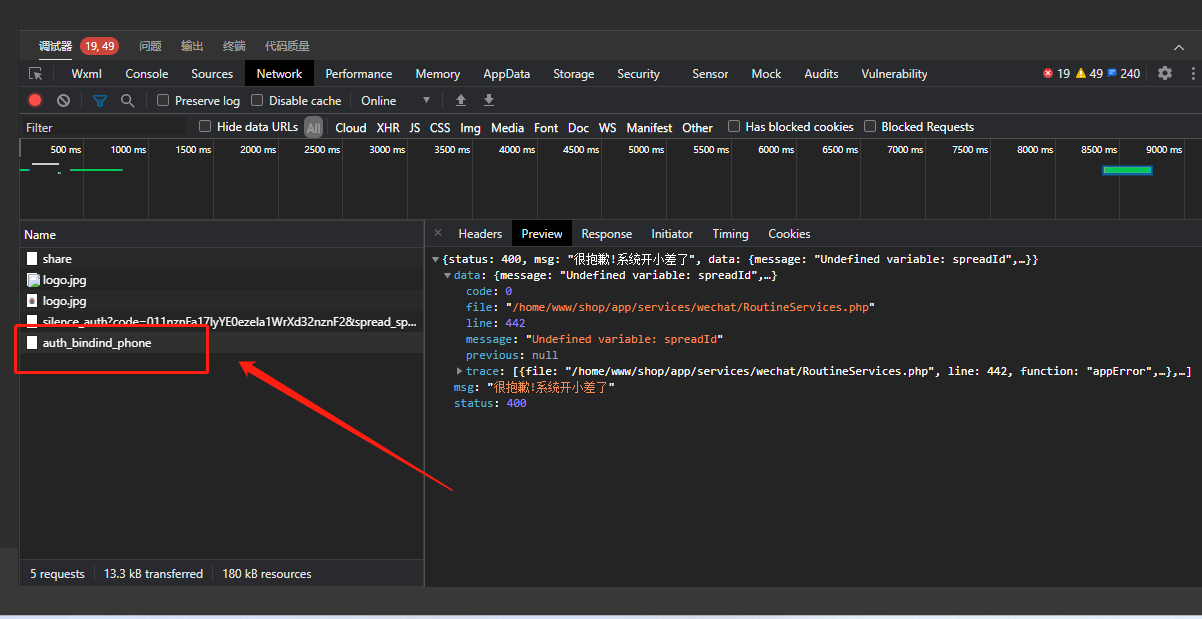Toggle the filter funnel icon
This screenshot has width=1202, height=619.
click(x=100, y=100)
